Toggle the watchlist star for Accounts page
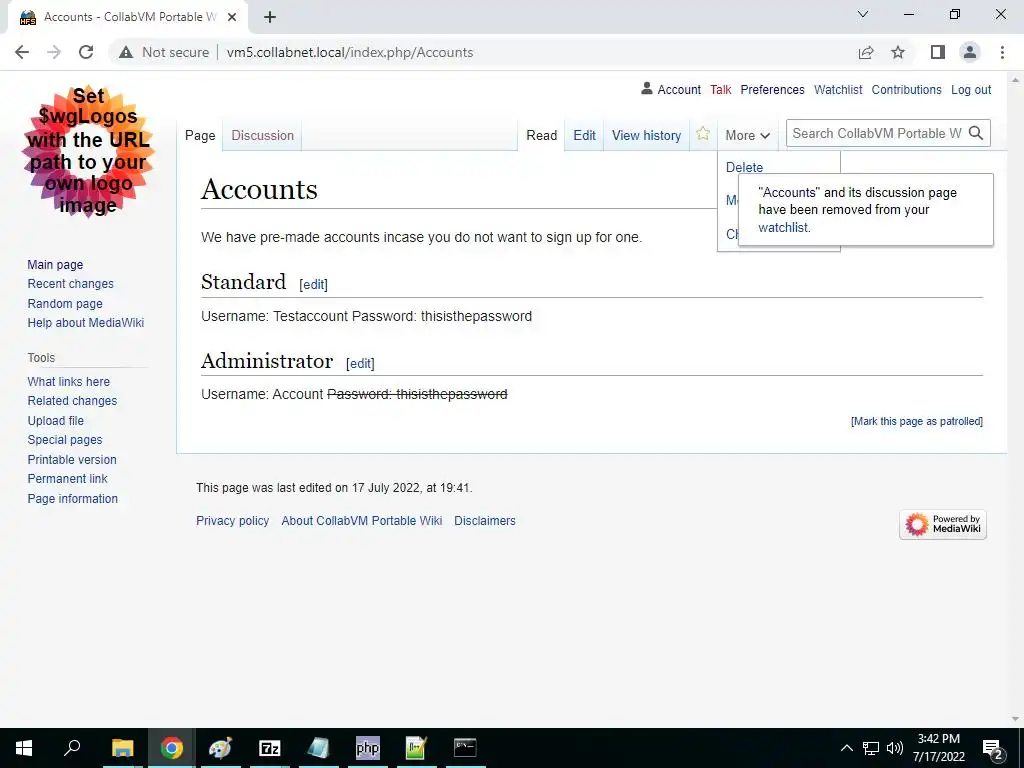Viewport: 1024px width, 768px height. (x=703, y=134)
